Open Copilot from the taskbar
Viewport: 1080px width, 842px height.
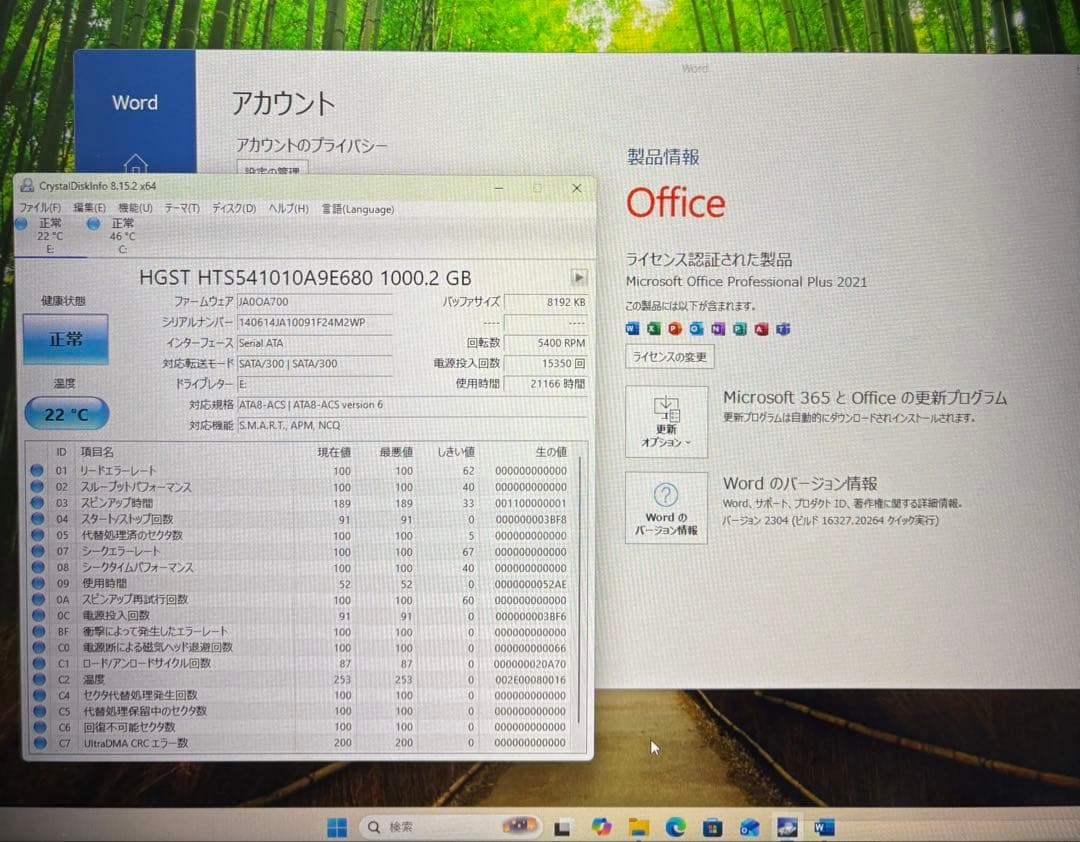(601, 827)
